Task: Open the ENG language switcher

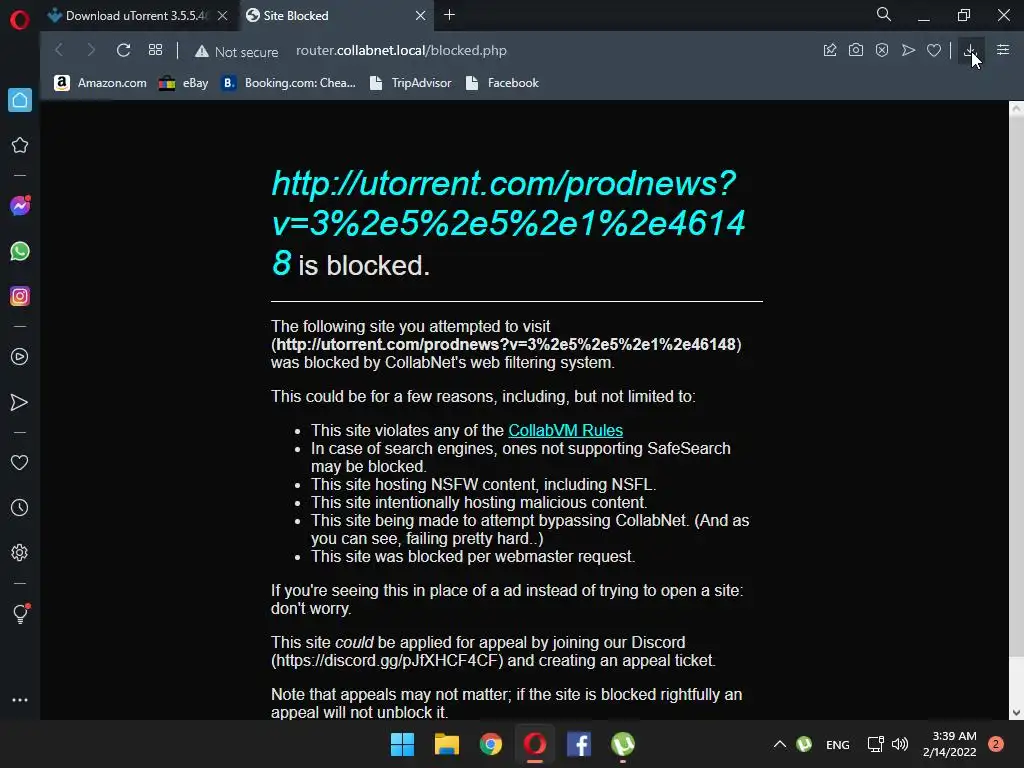Action: pos(838,744)
